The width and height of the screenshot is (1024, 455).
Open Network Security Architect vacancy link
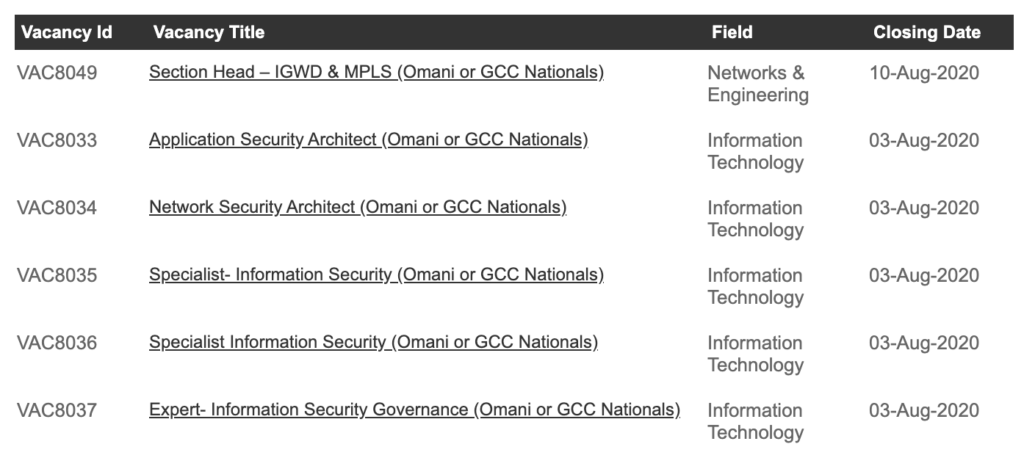[357, 208]
